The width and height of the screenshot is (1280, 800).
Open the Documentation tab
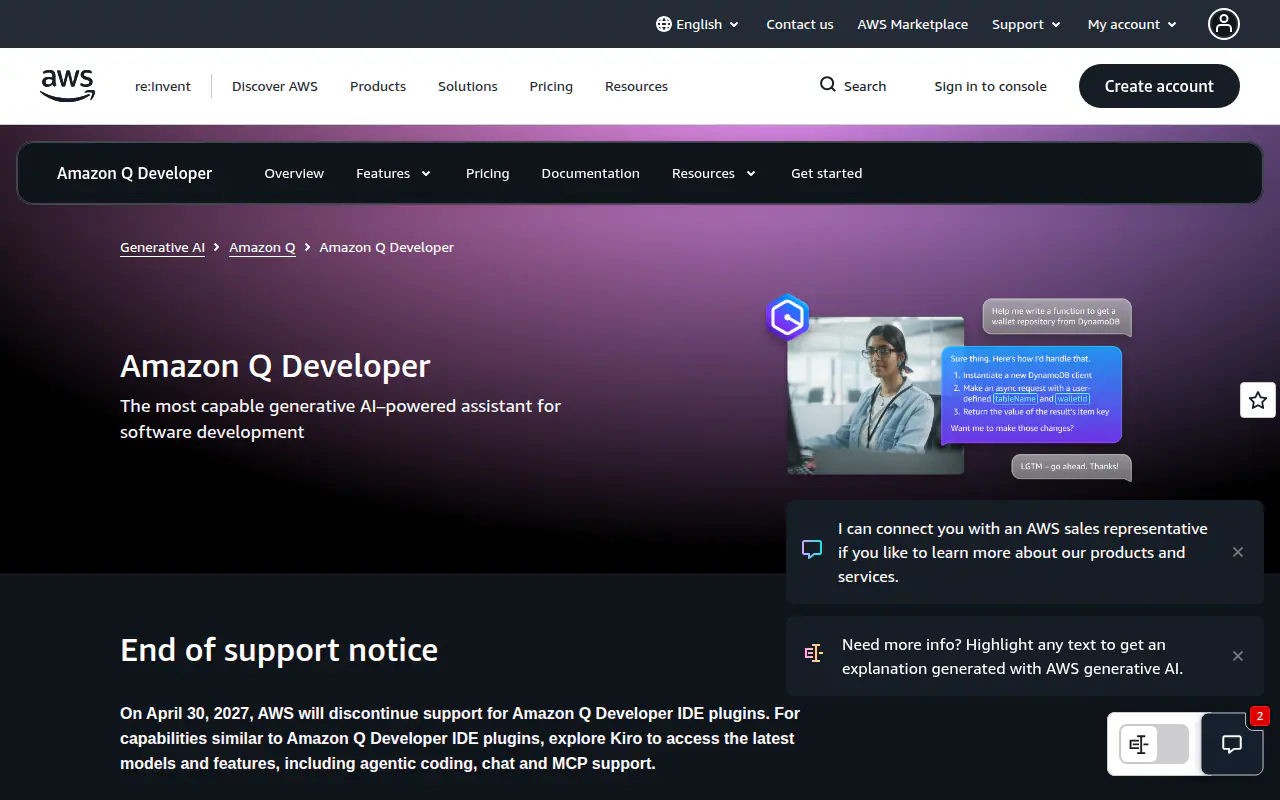[x=590, y=173]
